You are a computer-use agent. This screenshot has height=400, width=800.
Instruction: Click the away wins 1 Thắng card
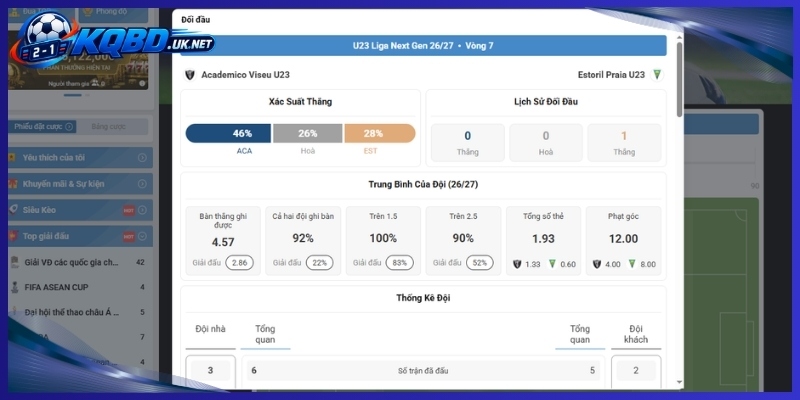pyautogui.click(x=624, y=143)
